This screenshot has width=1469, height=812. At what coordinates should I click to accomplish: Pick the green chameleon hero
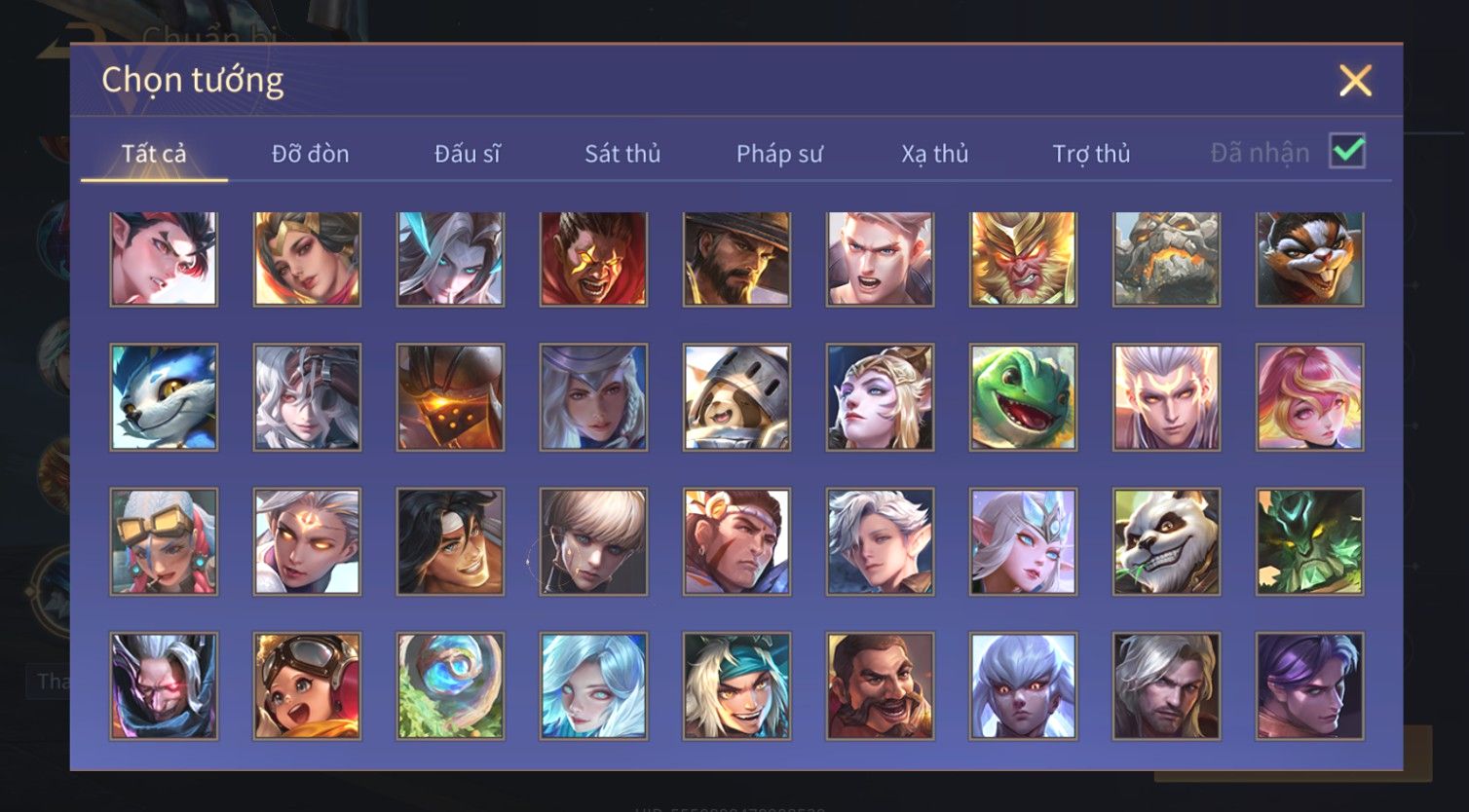(1023, 397)
